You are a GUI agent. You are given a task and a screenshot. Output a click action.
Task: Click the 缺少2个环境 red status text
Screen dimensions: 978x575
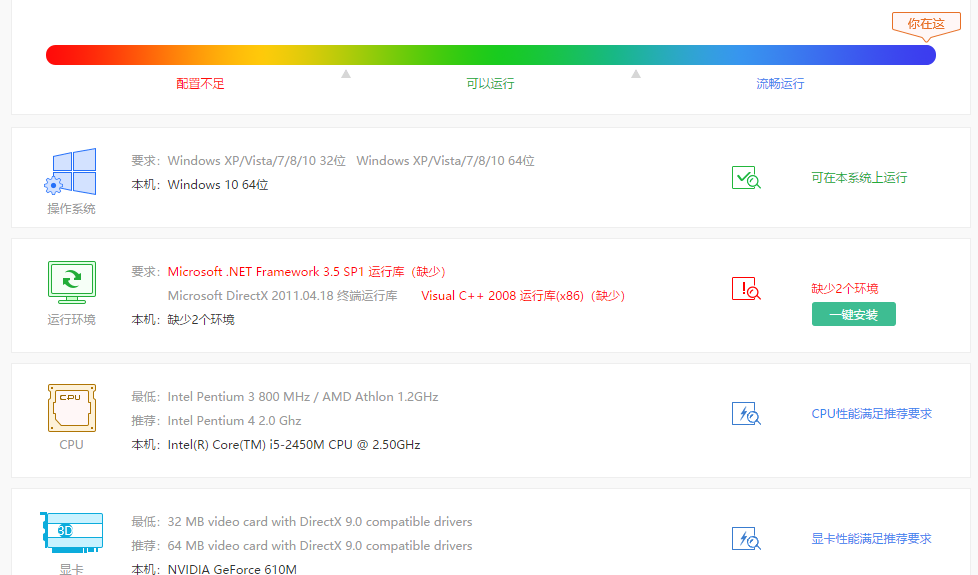(x=845, y=288)
